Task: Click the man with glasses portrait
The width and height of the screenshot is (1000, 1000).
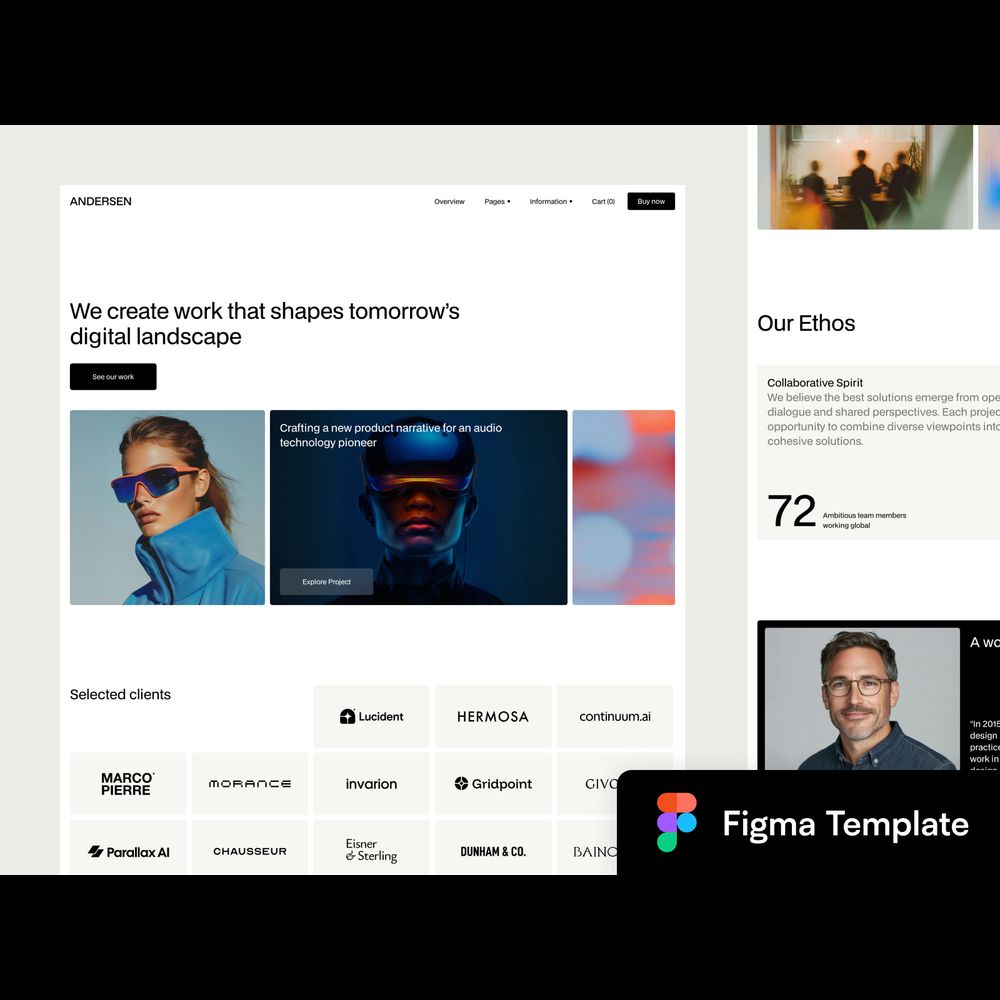Action: (x=861, y=698)
